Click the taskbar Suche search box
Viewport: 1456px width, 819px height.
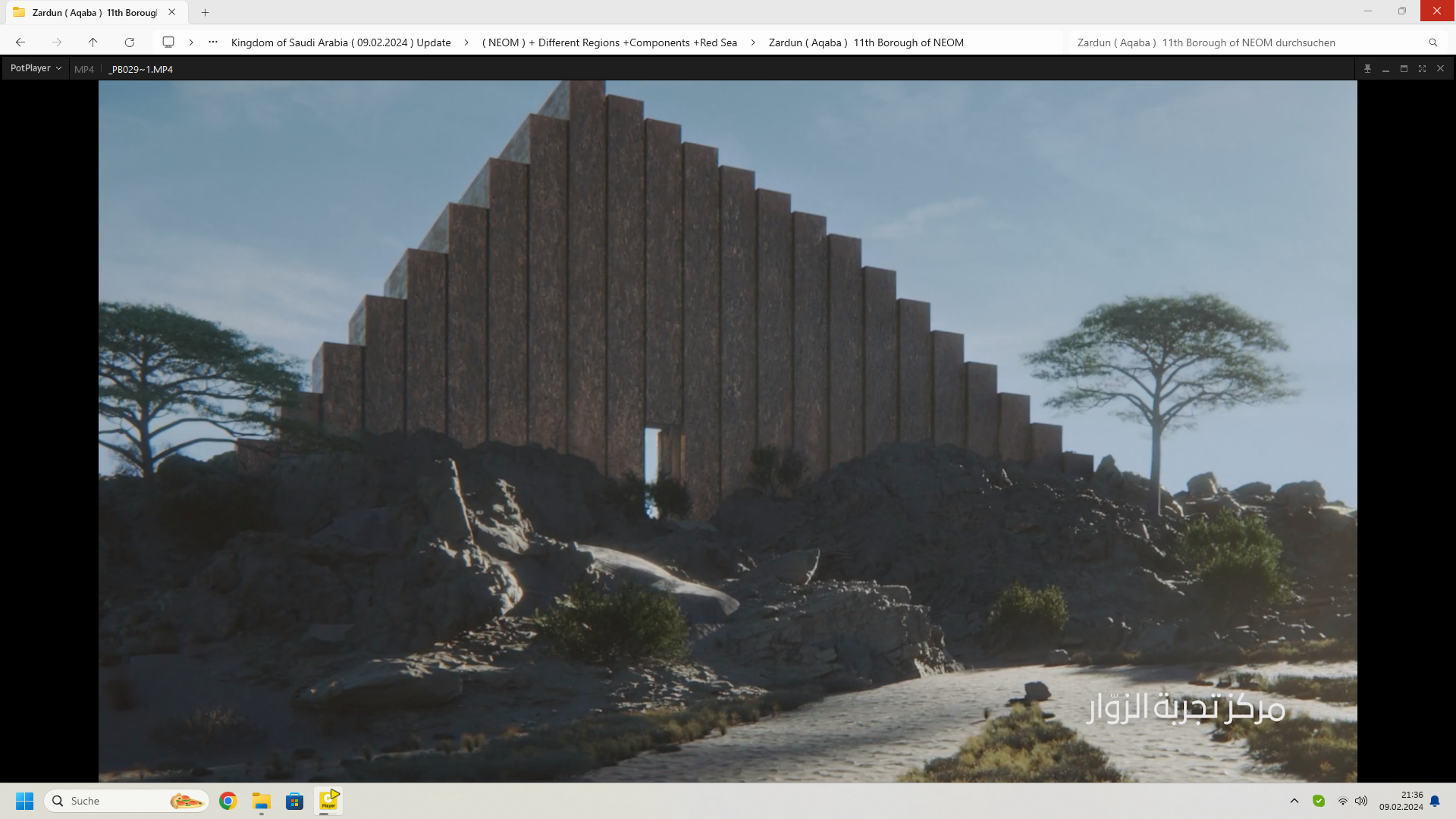click(127, 801)
